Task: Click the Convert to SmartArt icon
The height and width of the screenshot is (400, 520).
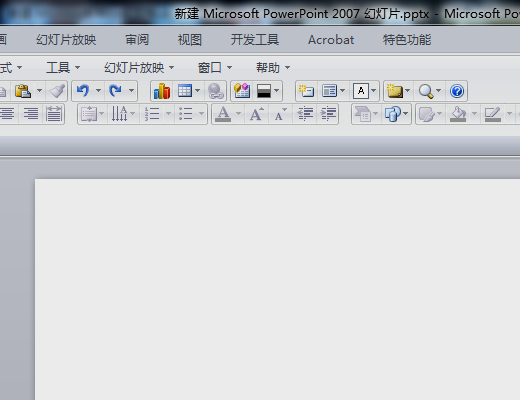Action: (x=363, y=114)
